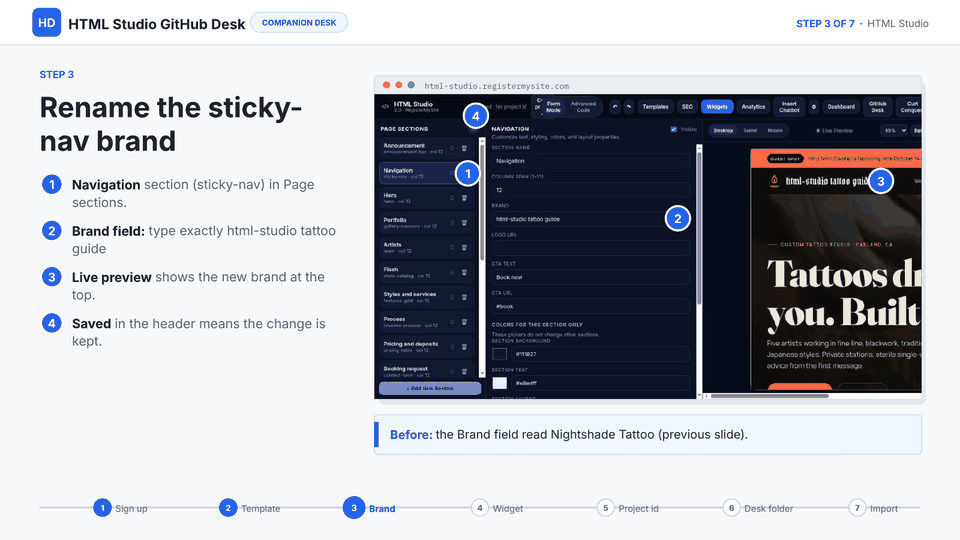960x540 pixels.
Task: Duplicate the Flash section with its copy icon
Action: coord(452,272)
